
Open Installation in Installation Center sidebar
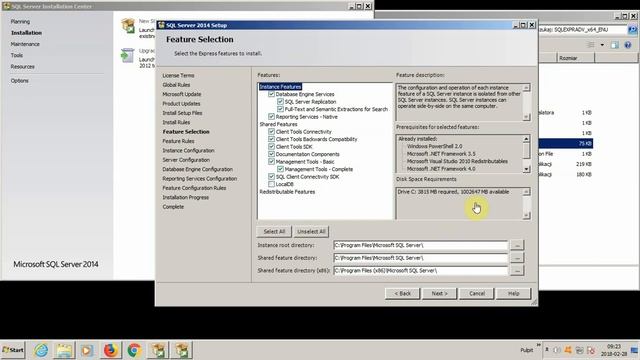tap(26, 33)
